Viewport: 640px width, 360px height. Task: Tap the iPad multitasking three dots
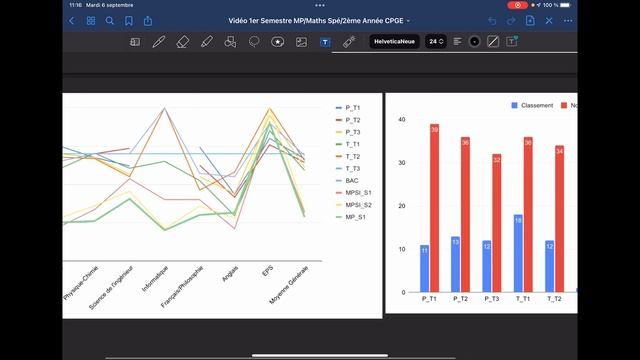[x=320, y=5]
